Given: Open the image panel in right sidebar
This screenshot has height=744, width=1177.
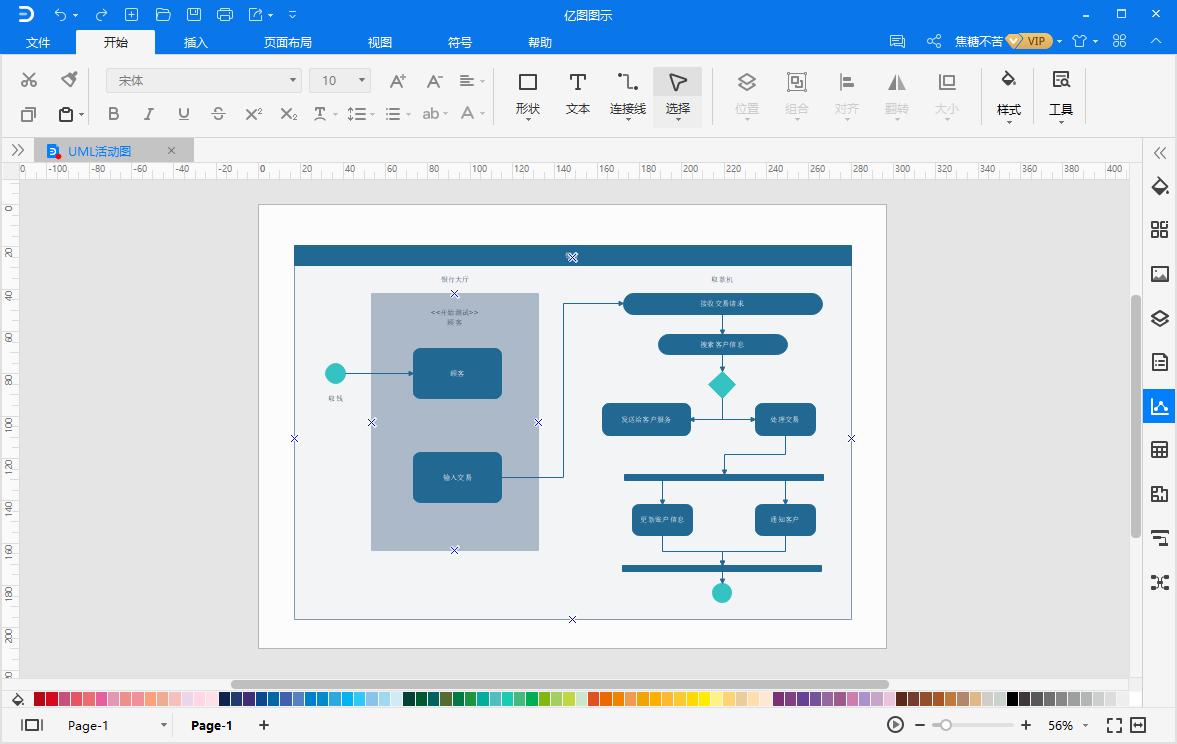Looking at the screenshot, I should [1159, 274].
